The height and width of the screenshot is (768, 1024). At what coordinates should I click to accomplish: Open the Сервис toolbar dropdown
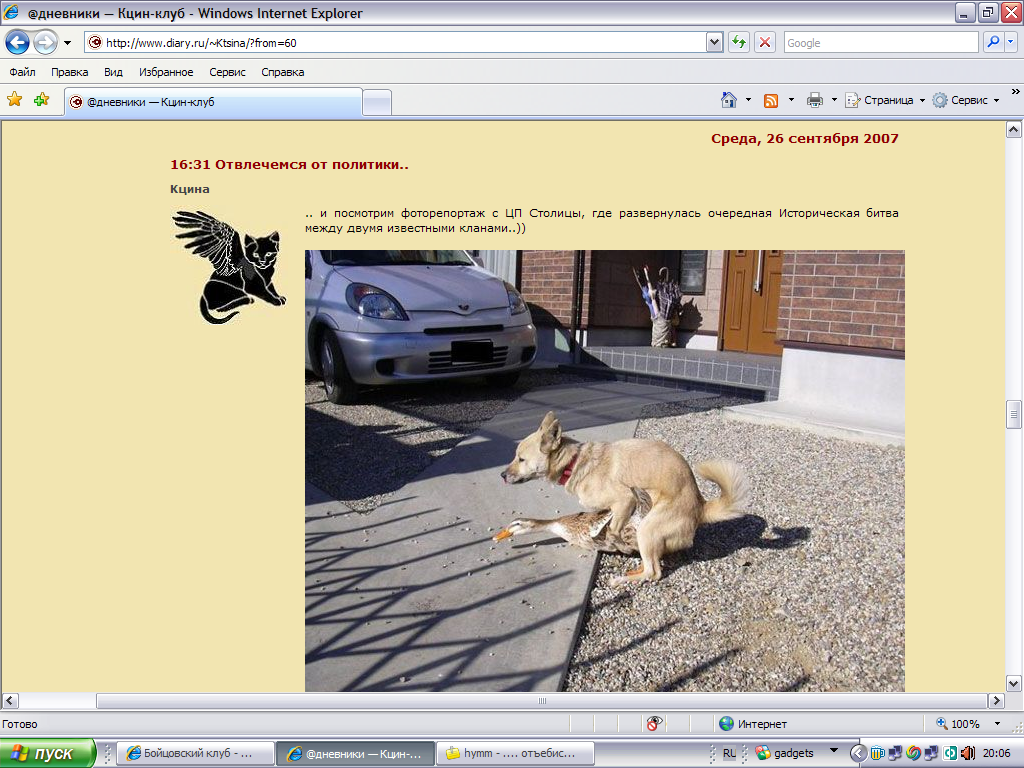966,100
